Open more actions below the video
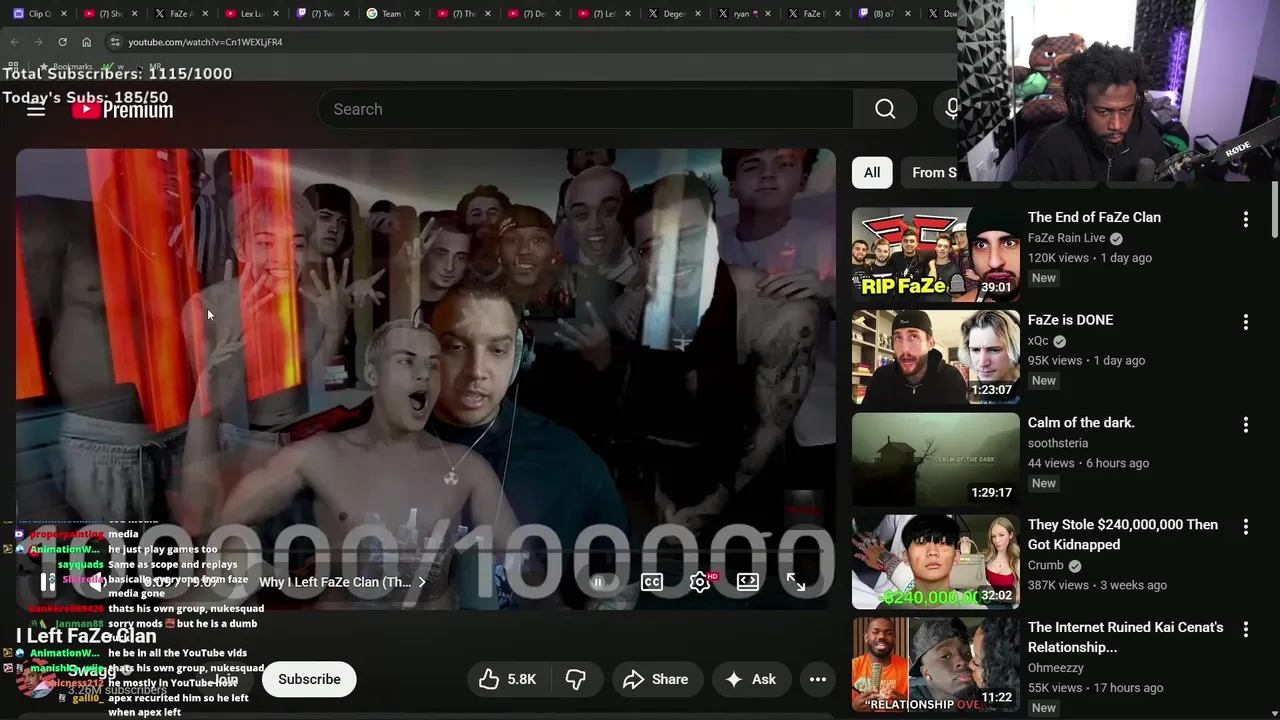1280x720 pixels. point(818,679)
